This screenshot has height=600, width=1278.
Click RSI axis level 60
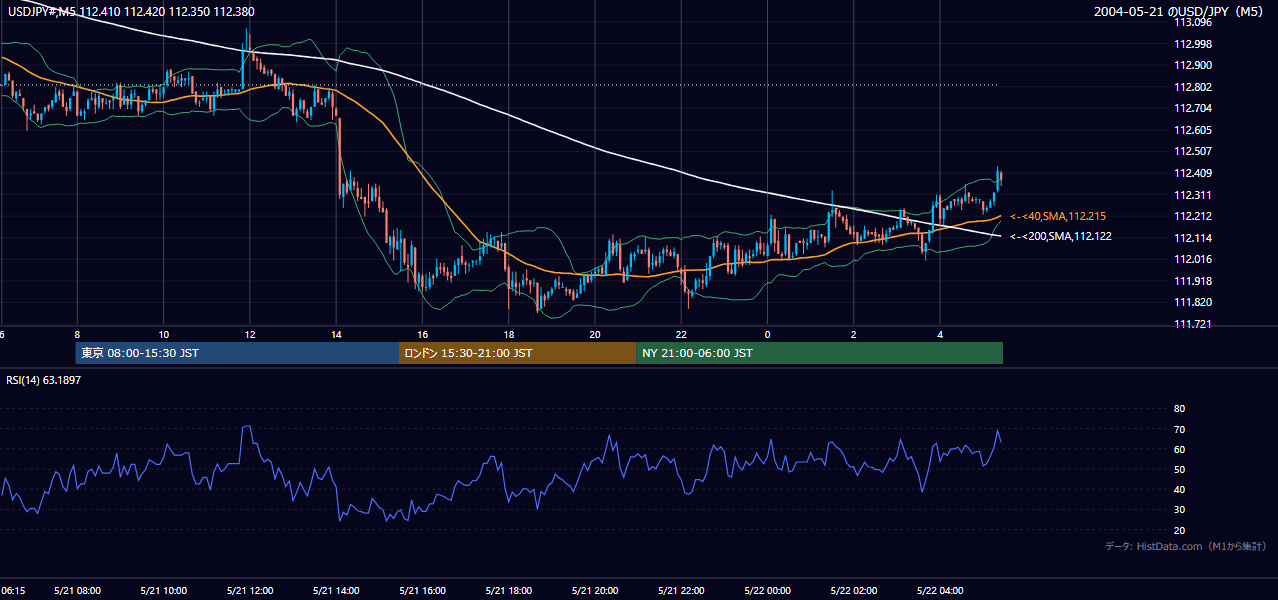coord(1179,449)
